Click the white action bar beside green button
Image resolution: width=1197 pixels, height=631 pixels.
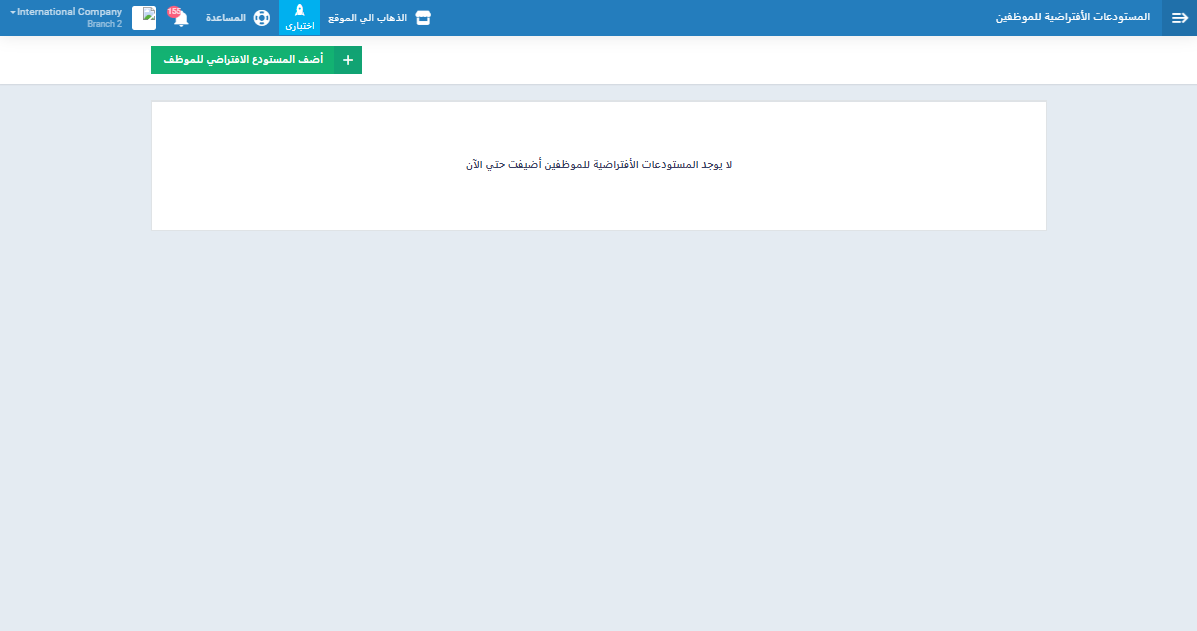700,60
